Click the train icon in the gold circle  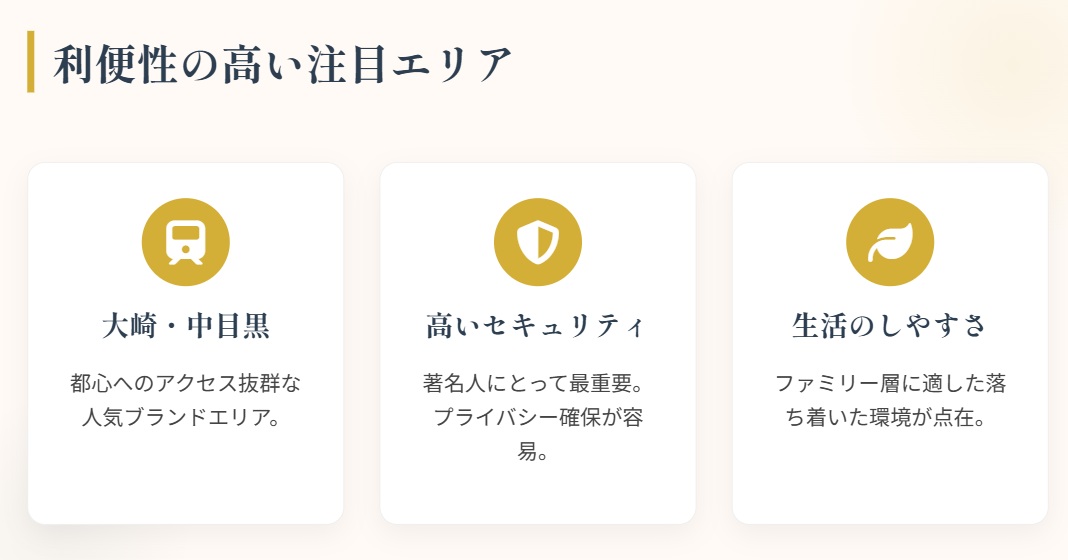tap(186, 242)
